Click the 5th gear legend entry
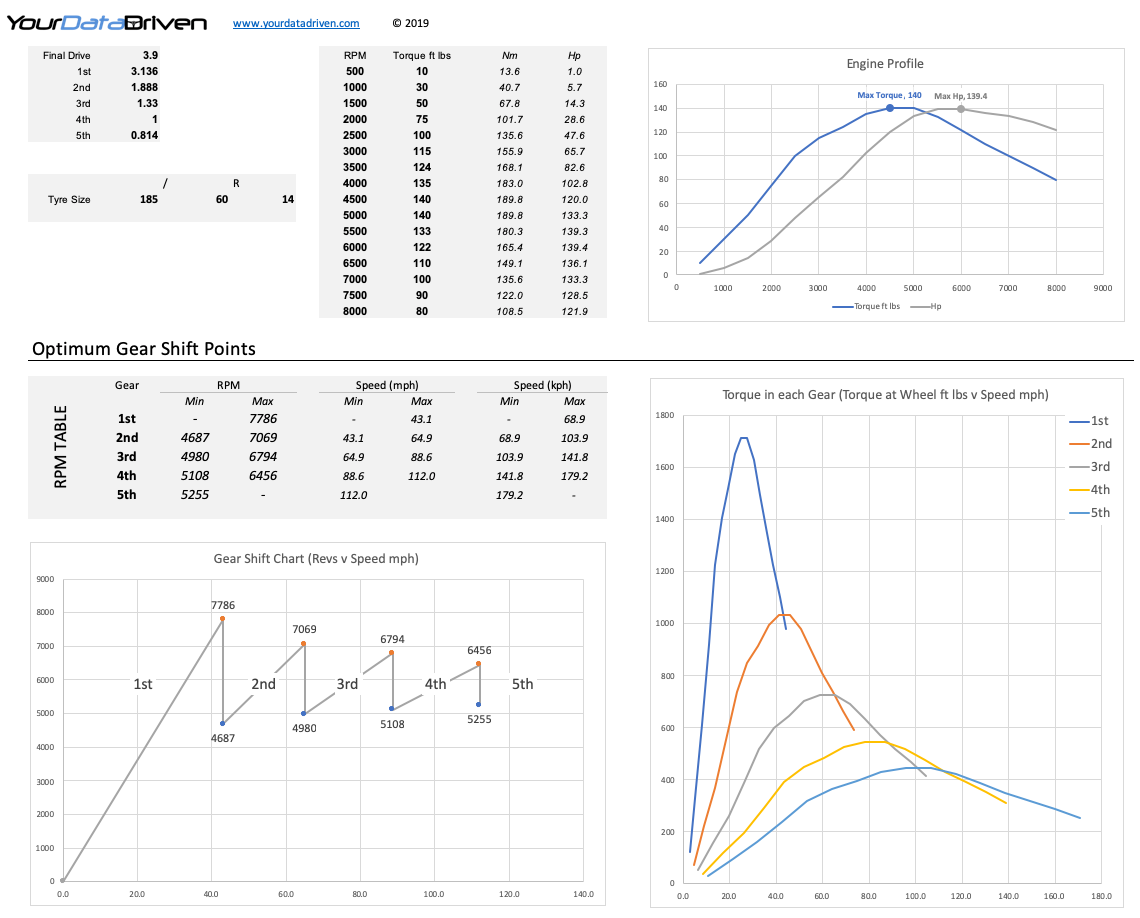The width and height of the screenshot is (1140, 918). pyautogui.click(x=1089, y=512)
